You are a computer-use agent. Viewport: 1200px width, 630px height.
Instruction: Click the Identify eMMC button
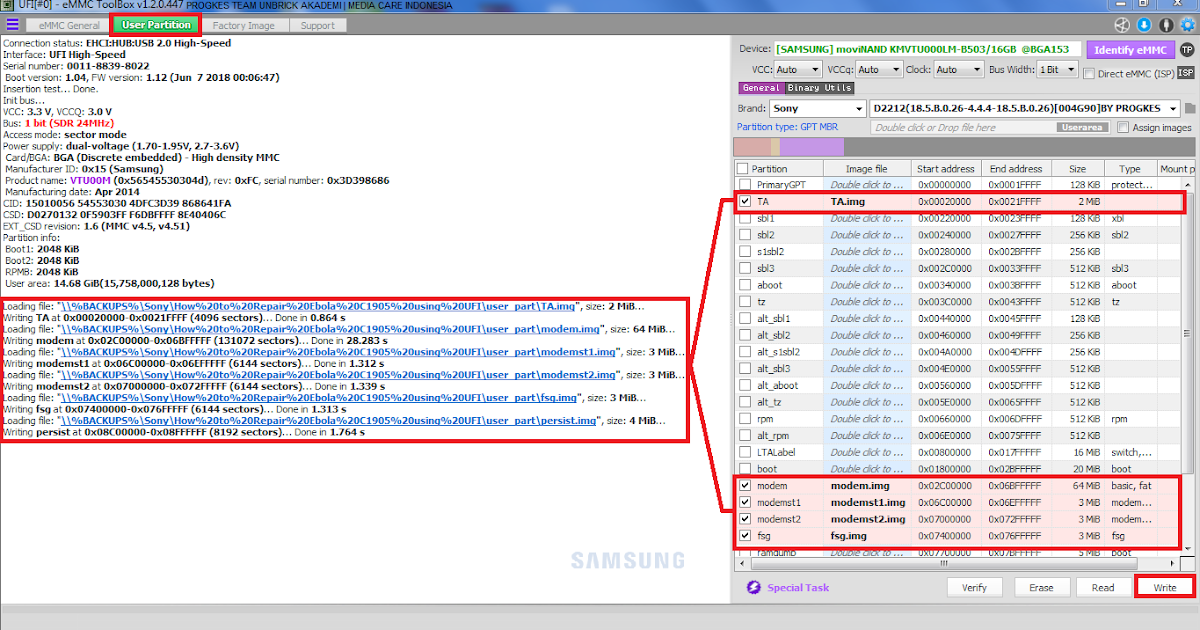1129,50
